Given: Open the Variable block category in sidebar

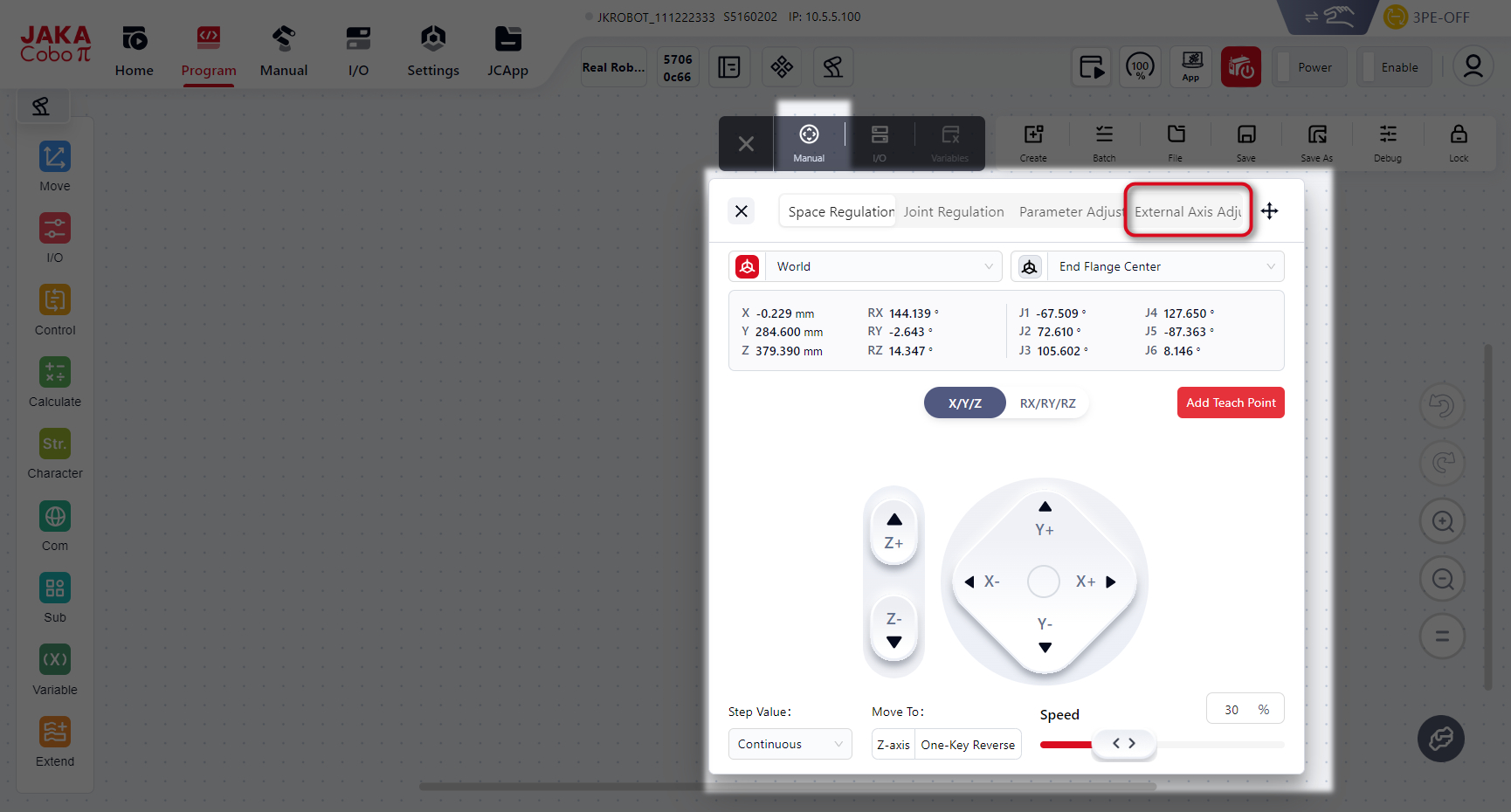Looking at the screenshot, I should (55, 670).
